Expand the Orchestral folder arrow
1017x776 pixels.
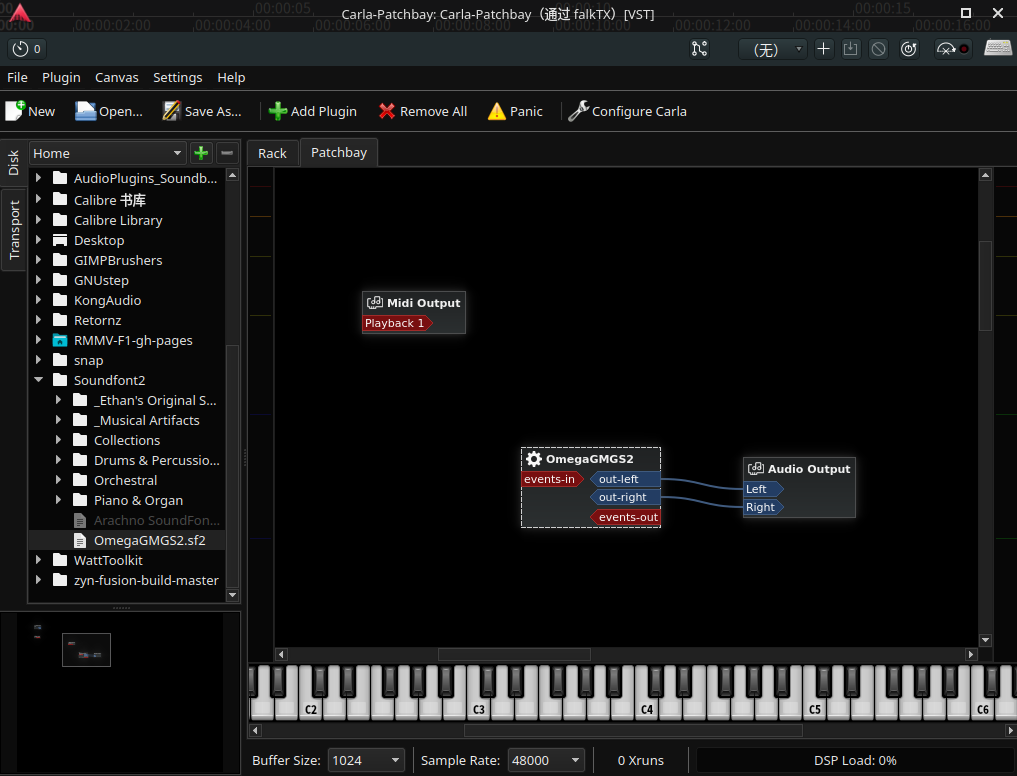tap(58, 480)
